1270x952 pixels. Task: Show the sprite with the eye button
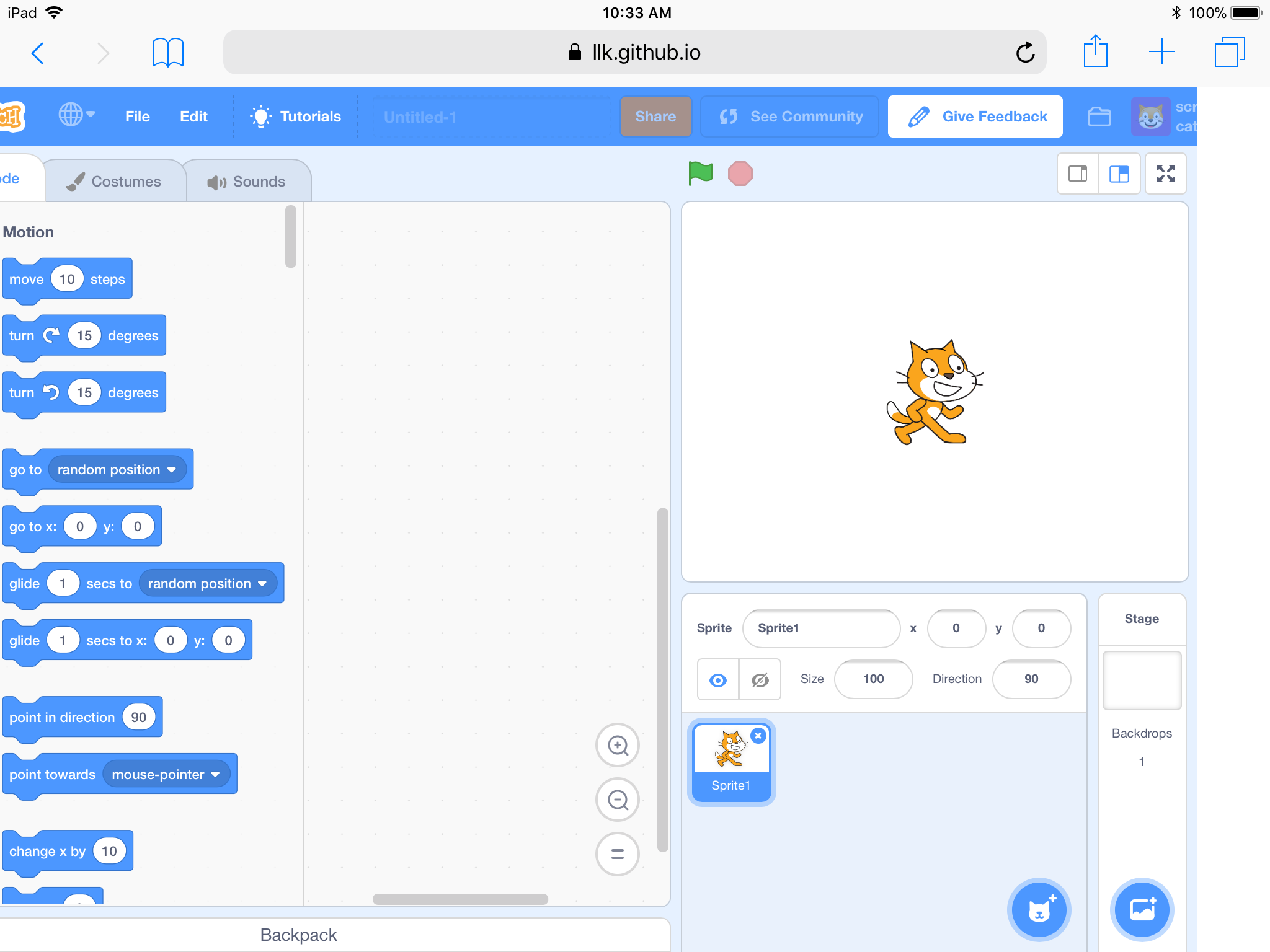(718, 680)
